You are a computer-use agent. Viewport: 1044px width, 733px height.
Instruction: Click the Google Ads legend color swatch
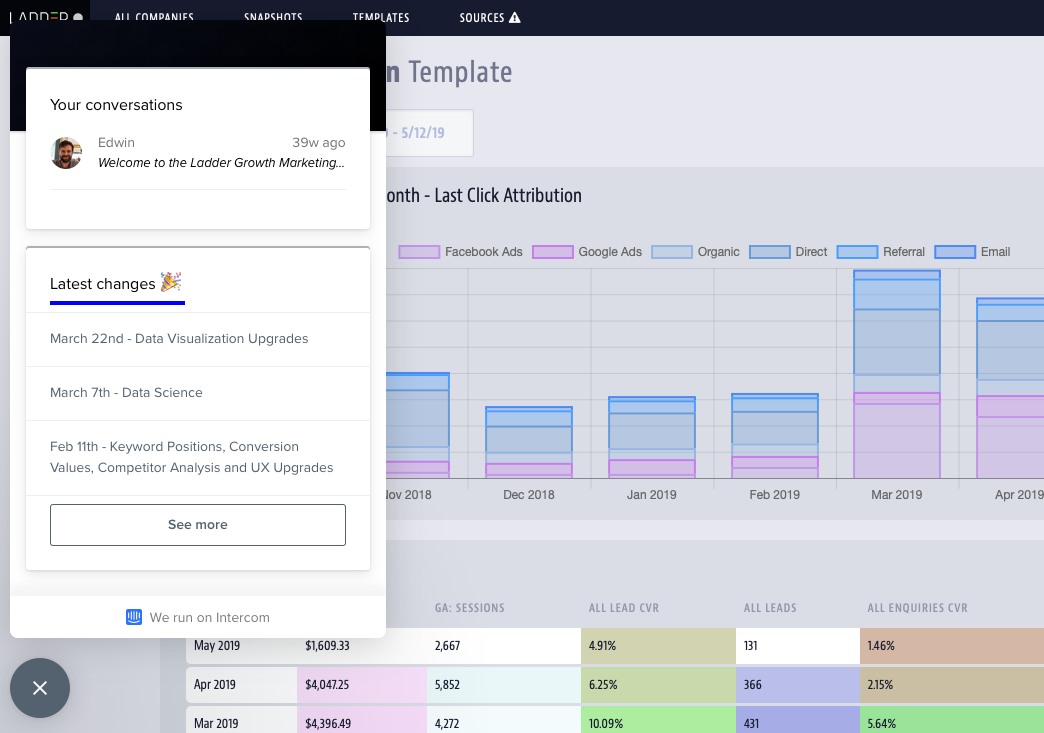coord(552,252)
